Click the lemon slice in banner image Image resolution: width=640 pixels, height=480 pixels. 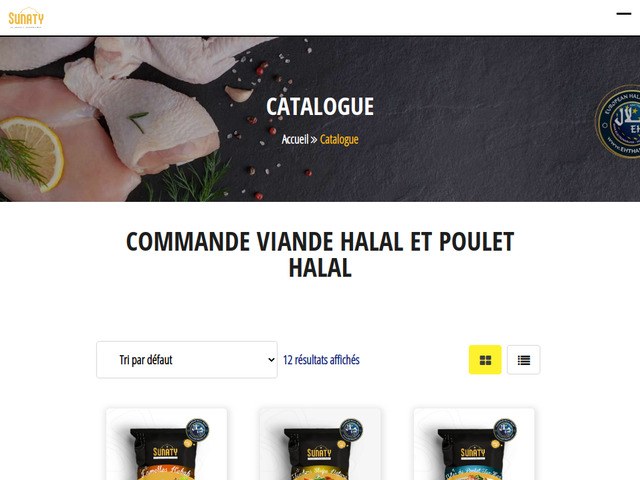click(32, 153)
